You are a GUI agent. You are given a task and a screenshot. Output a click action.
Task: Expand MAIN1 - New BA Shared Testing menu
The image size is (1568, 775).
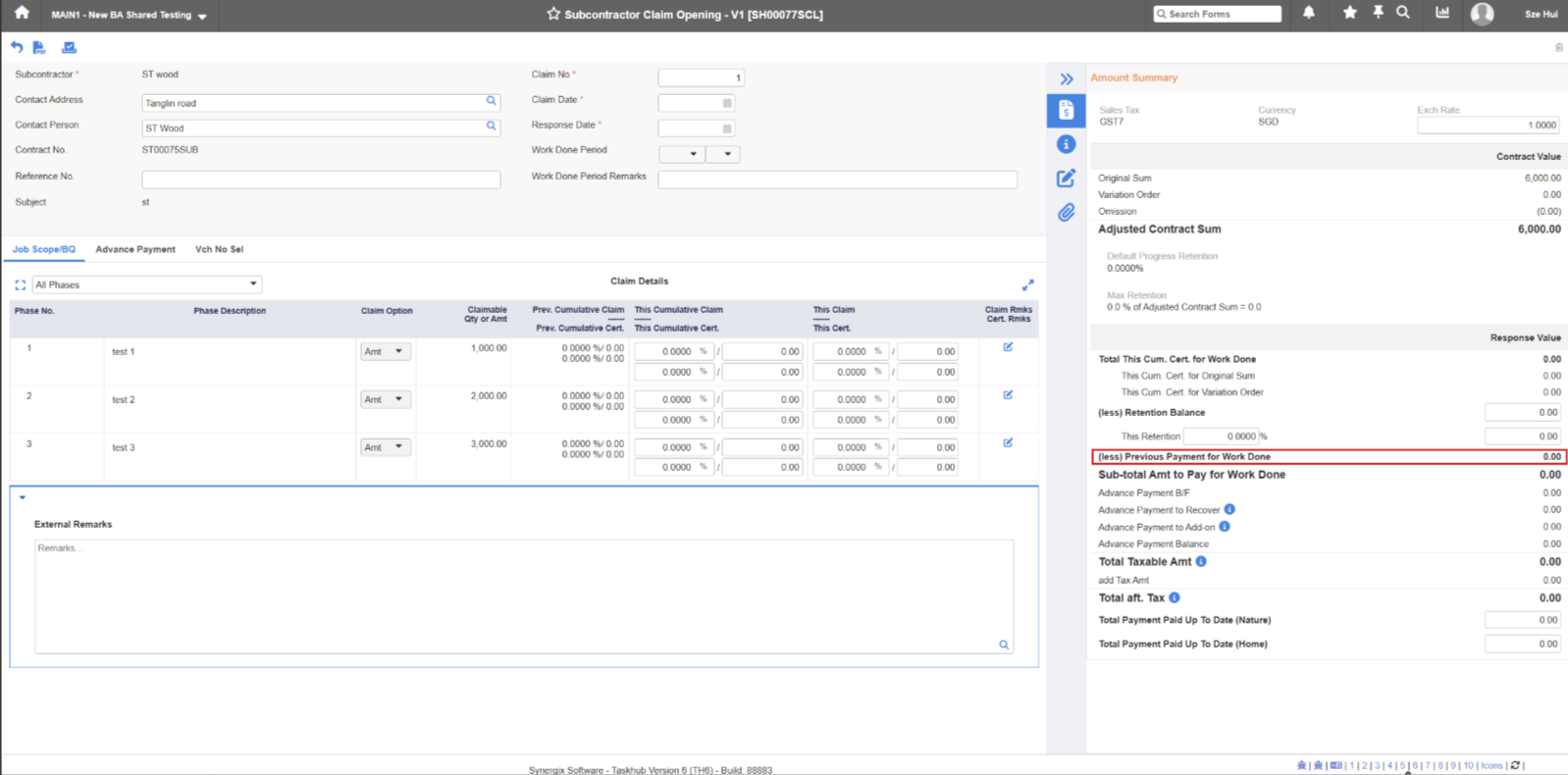coord(129,15)
